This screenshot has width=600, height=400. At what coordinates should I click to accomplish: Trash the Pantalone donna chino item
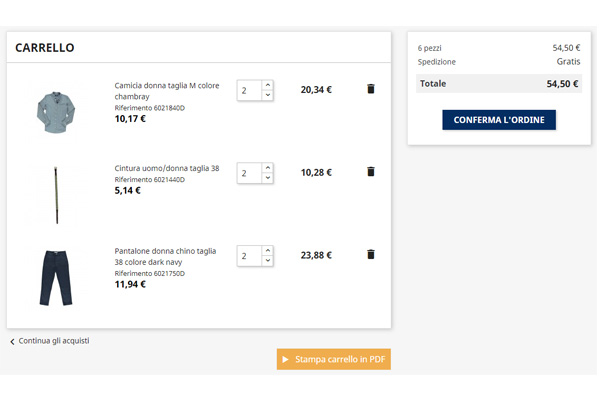(371, 255)
